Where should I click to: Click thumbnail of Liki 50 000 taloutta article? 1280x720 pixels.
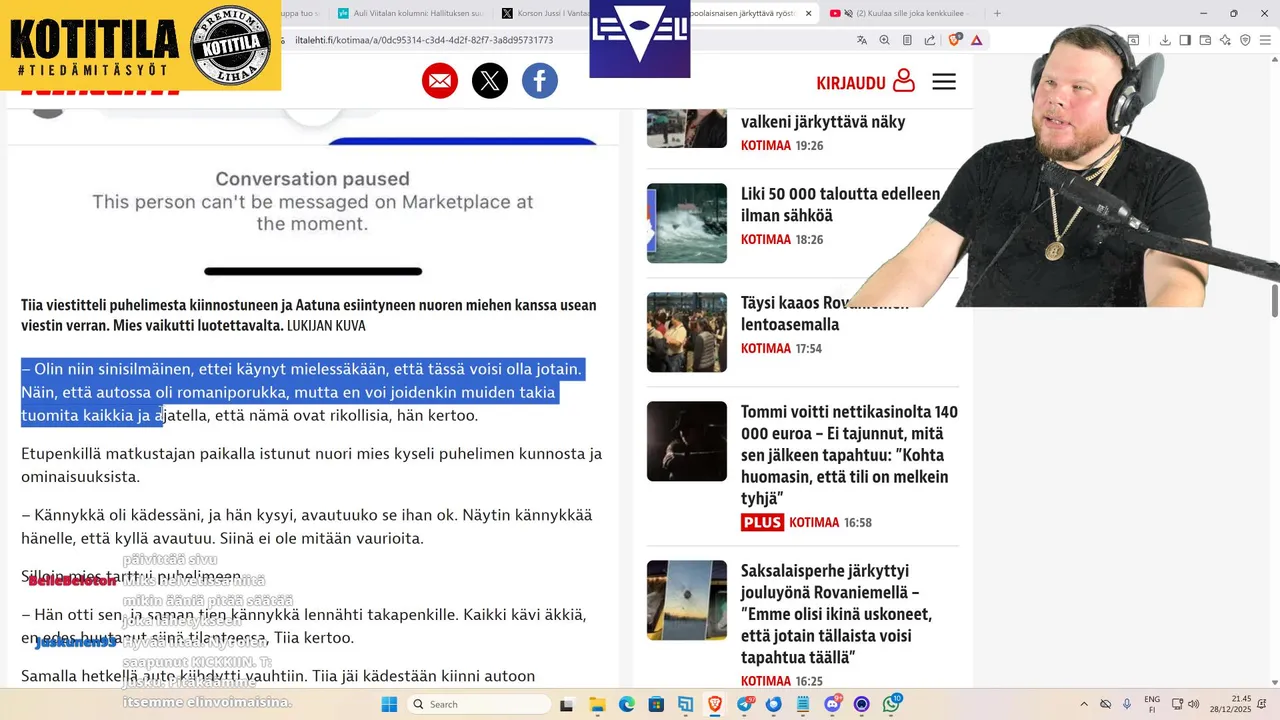pos(687,223)
